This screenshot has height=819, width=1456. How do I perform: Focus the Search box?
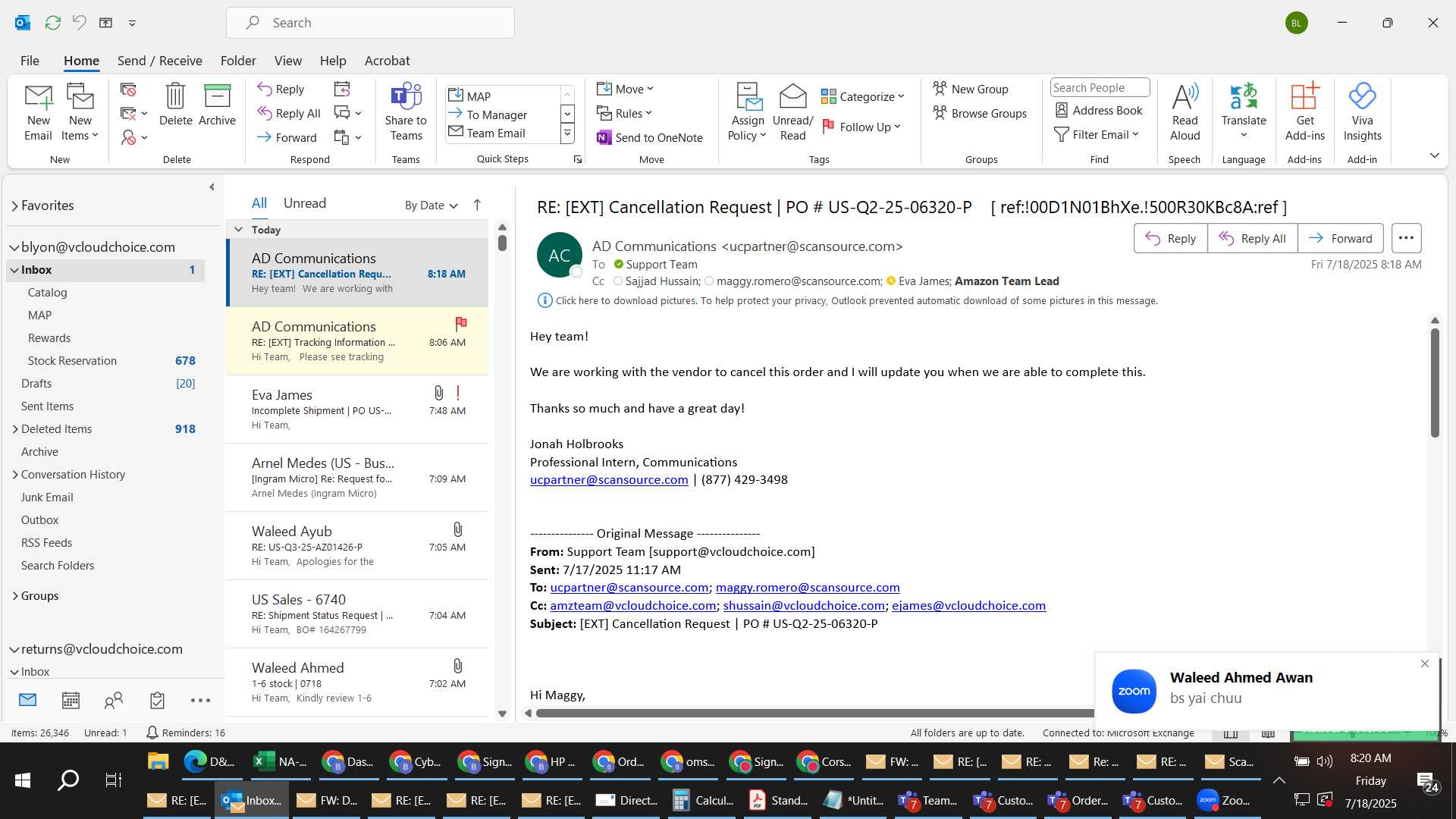(370, 23)
